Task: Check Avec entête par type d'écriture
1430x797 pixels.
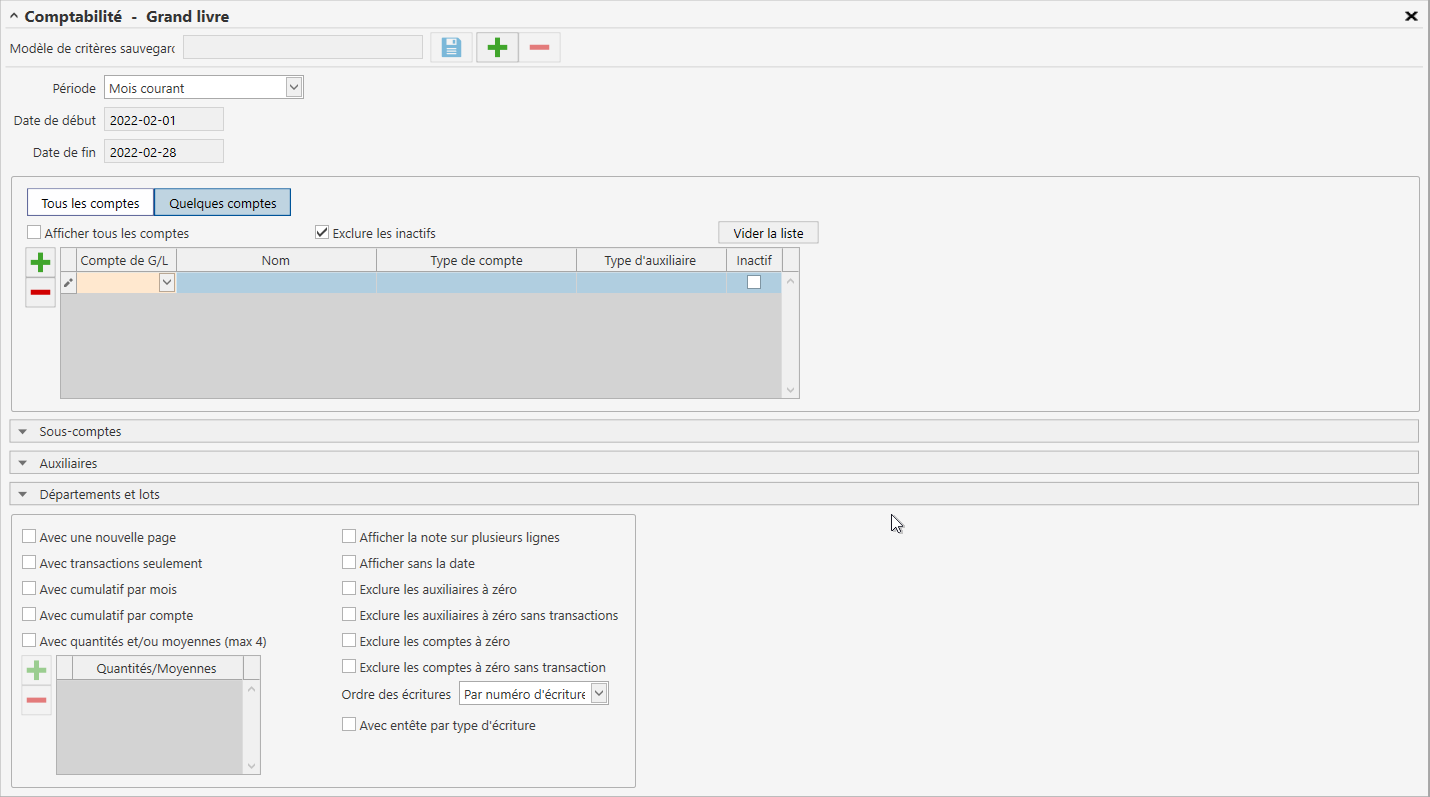Action: point(349,725)
